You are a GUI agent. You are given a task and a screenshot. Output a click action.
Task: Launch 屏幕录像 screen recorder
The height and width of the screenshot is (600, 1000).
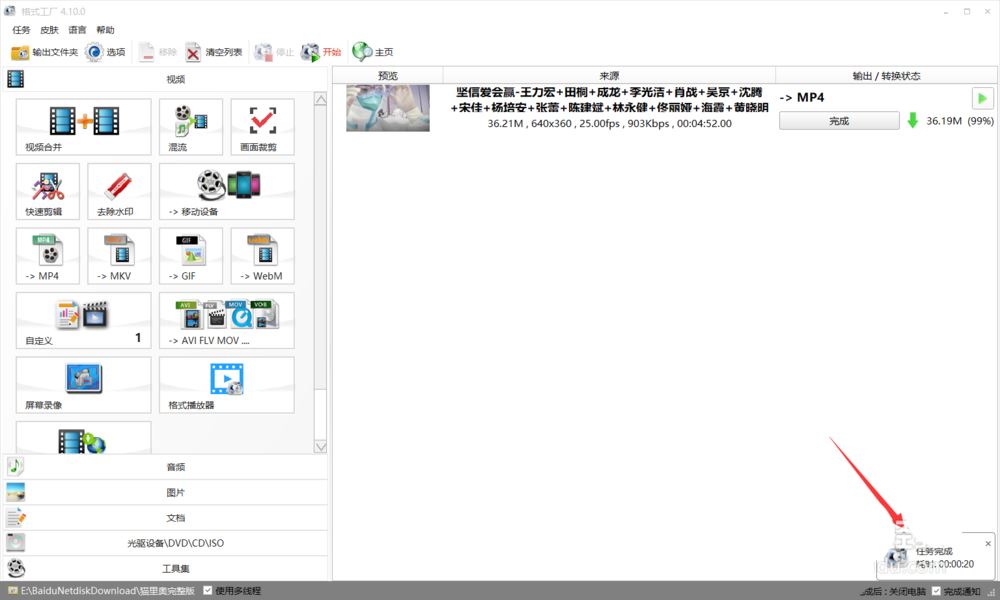(84, 384)
